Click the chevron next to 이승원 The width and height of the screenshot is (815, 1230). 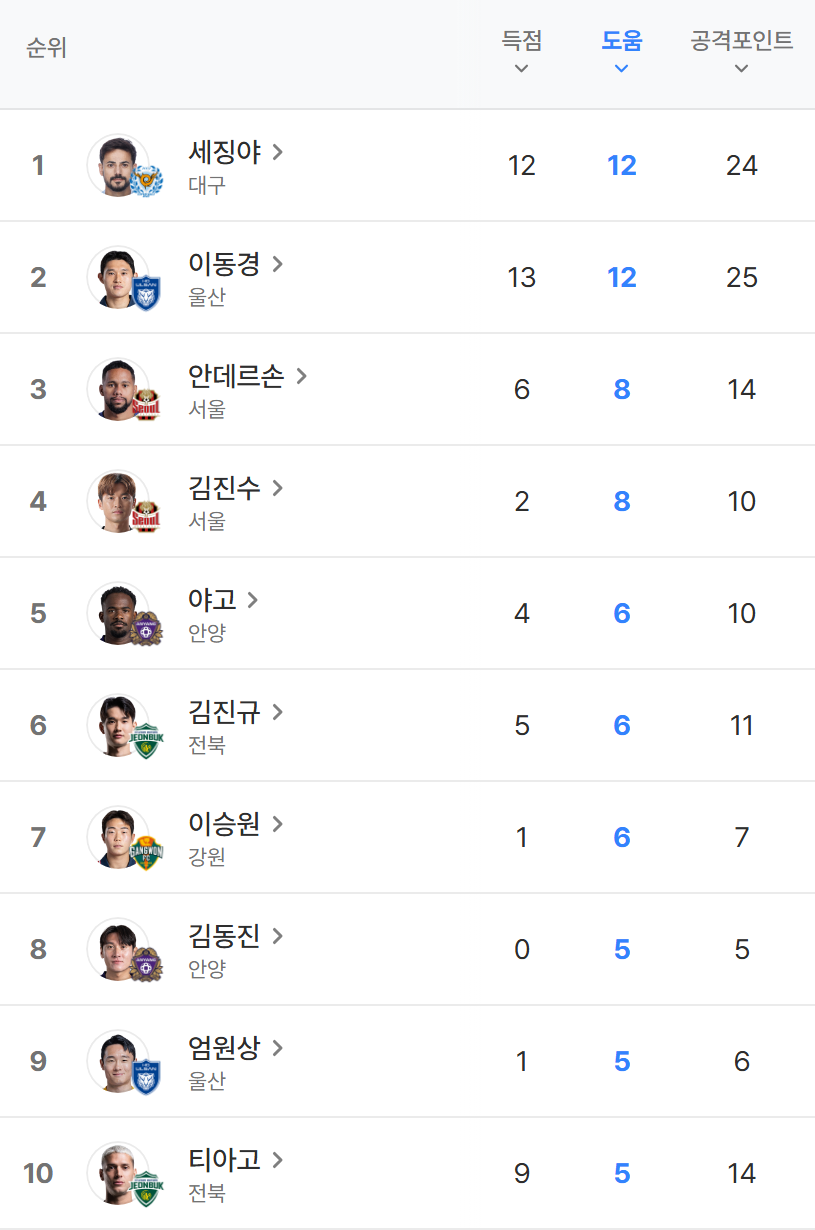tap(278, 824)
